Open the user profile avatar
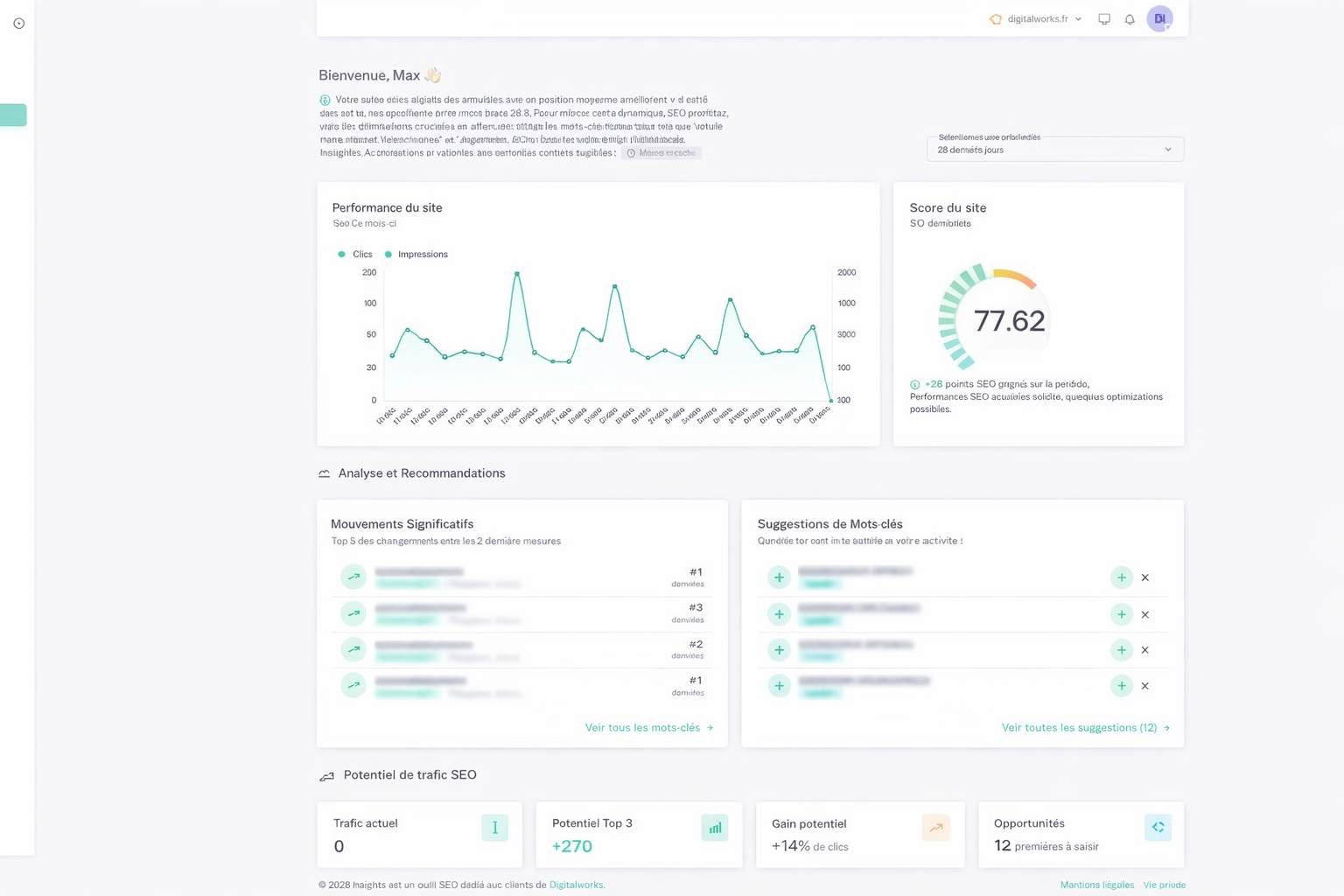Screen dimensions: 1344x896 point(1159,18)
